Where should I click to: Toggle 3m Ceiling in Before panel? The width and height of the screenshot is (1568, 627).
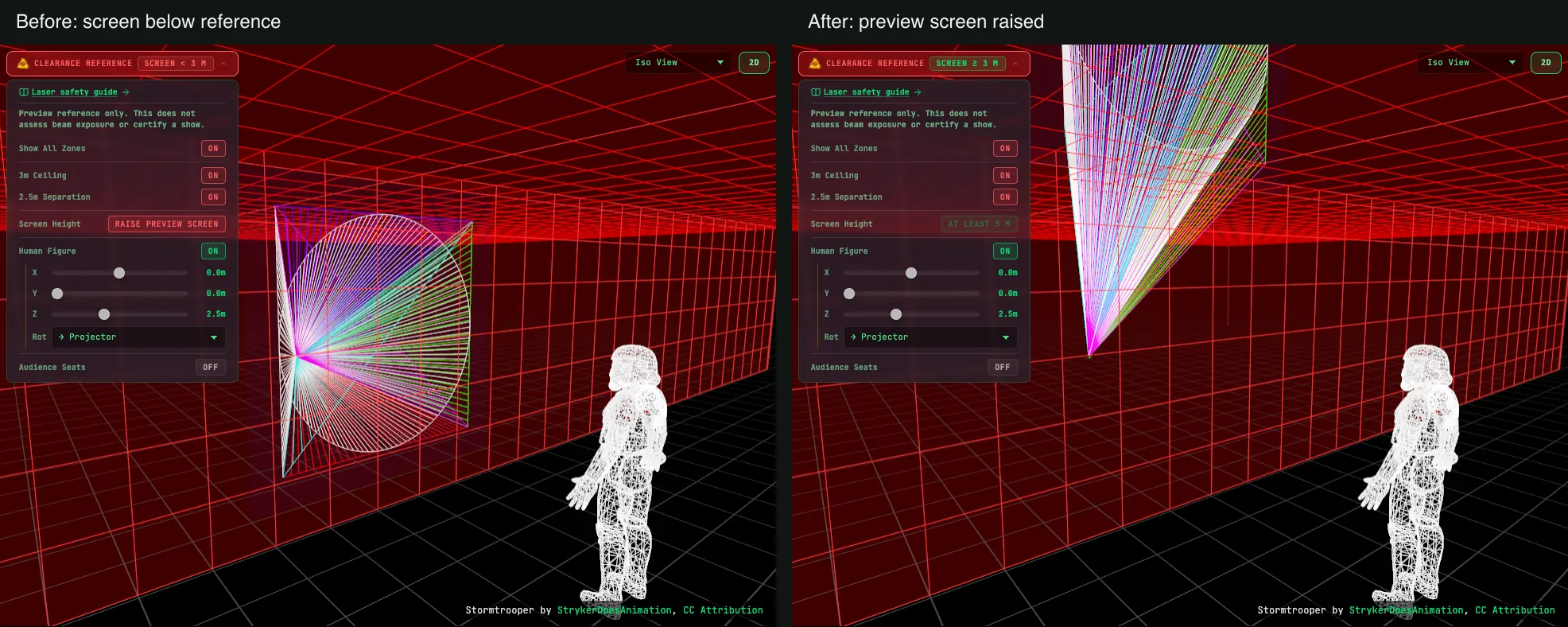(x=213, y=176)
